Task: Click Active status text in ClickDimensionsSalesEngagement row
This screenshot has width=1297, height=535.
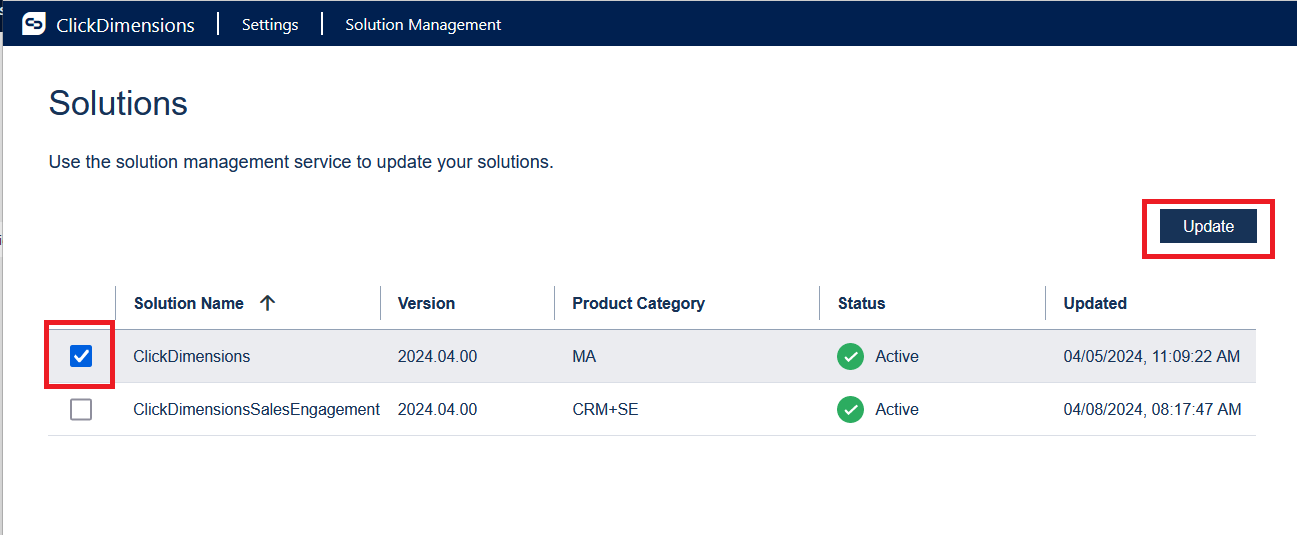Action: click(897, 409)
